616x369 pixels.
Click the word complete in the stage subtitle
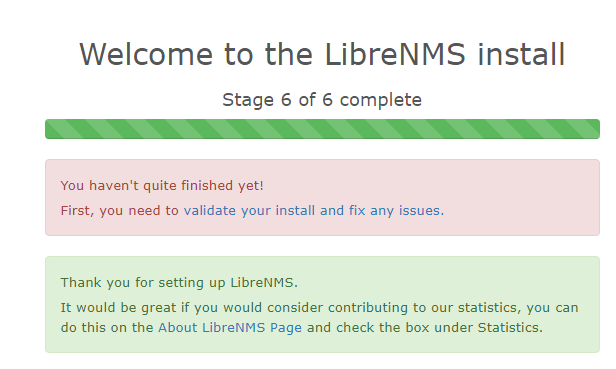click(381, 100)
